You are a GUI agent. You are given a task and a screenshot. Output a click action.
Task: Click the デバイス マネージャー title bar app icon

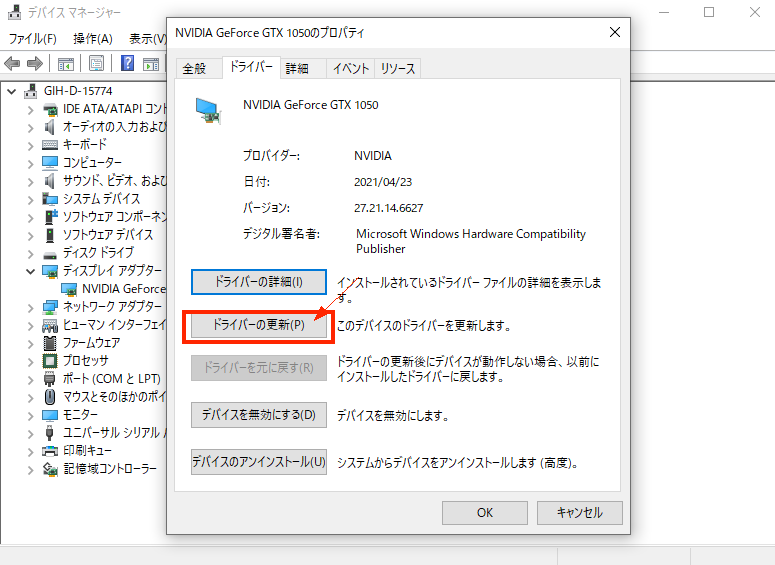pos(15,12)
